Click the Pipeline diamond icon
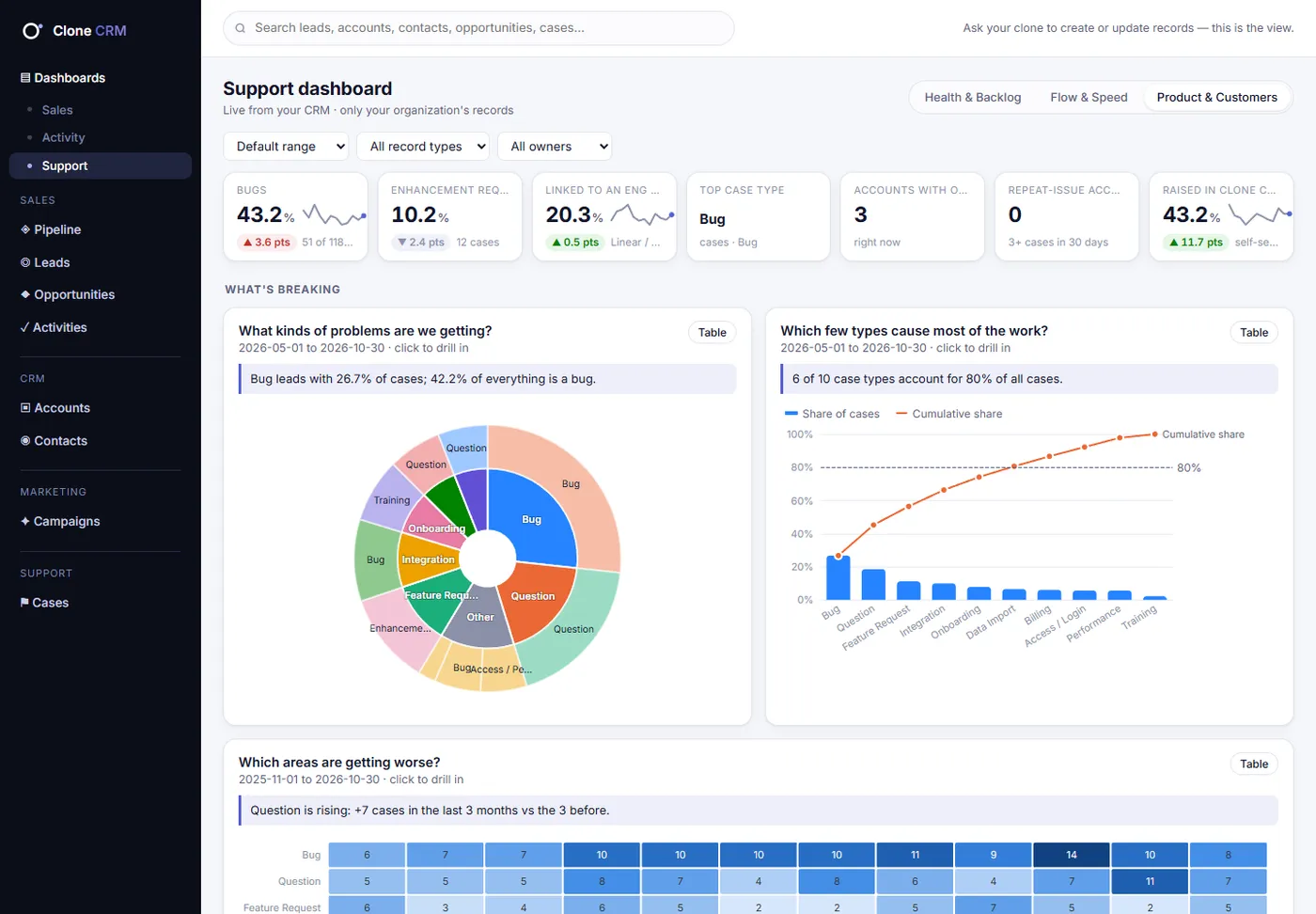Image resolution: width=1316 pixels, height=914 pixels. [25, 229]
